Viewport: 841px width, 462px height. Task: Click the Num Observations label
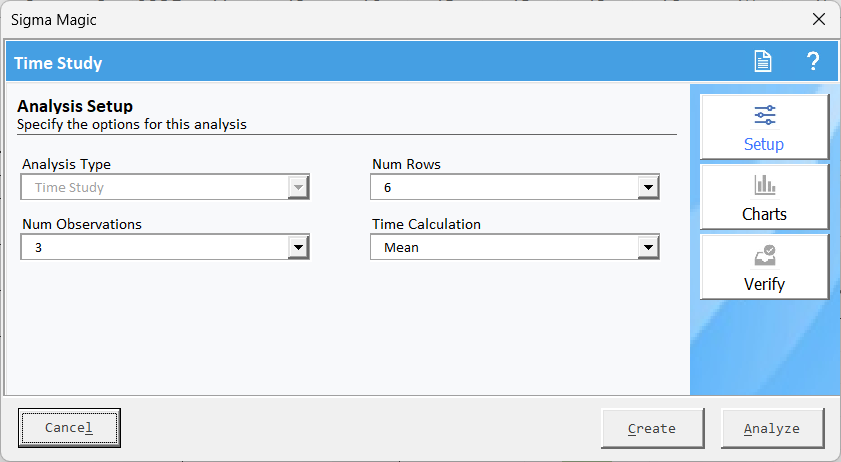click(x=82, y=224)
